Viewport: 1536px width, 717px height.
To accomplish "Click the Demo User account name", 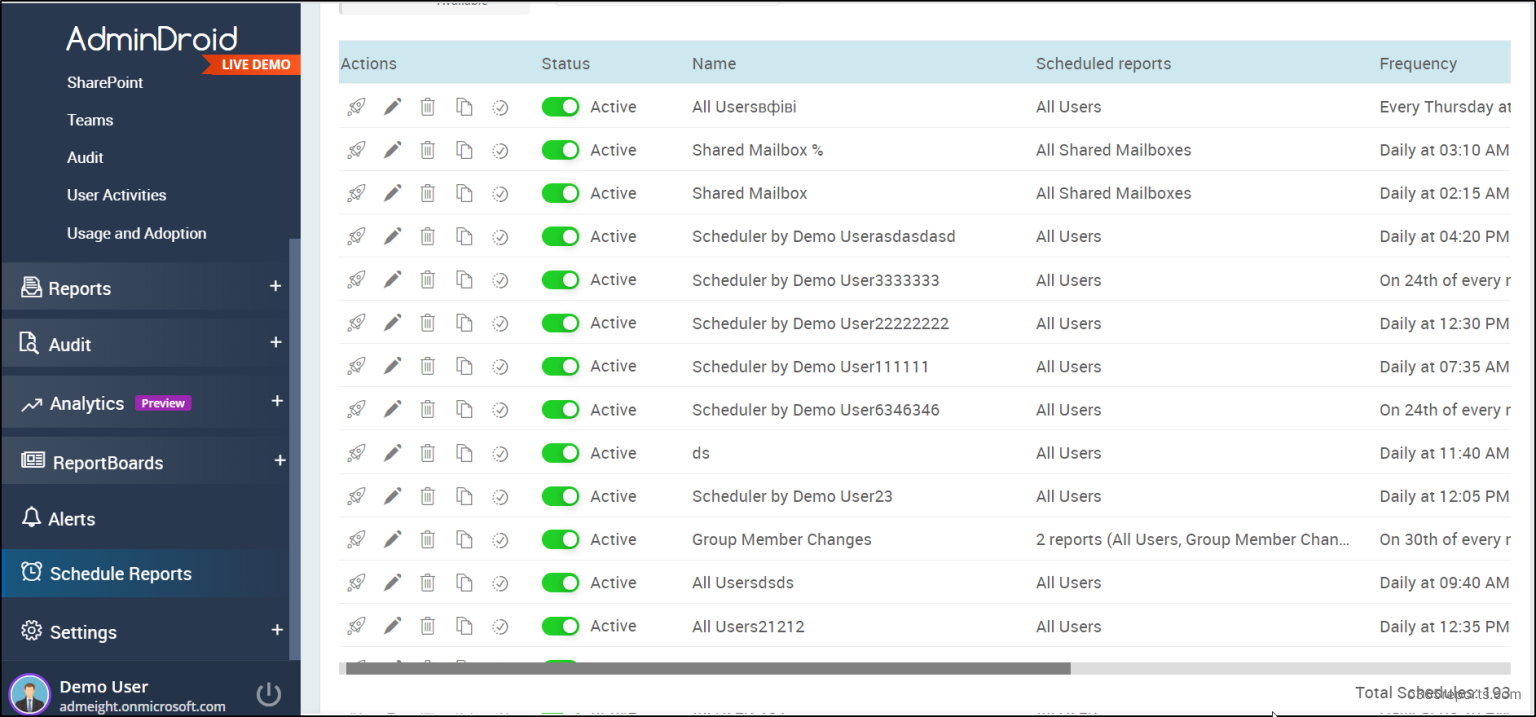I will [104, 687].
